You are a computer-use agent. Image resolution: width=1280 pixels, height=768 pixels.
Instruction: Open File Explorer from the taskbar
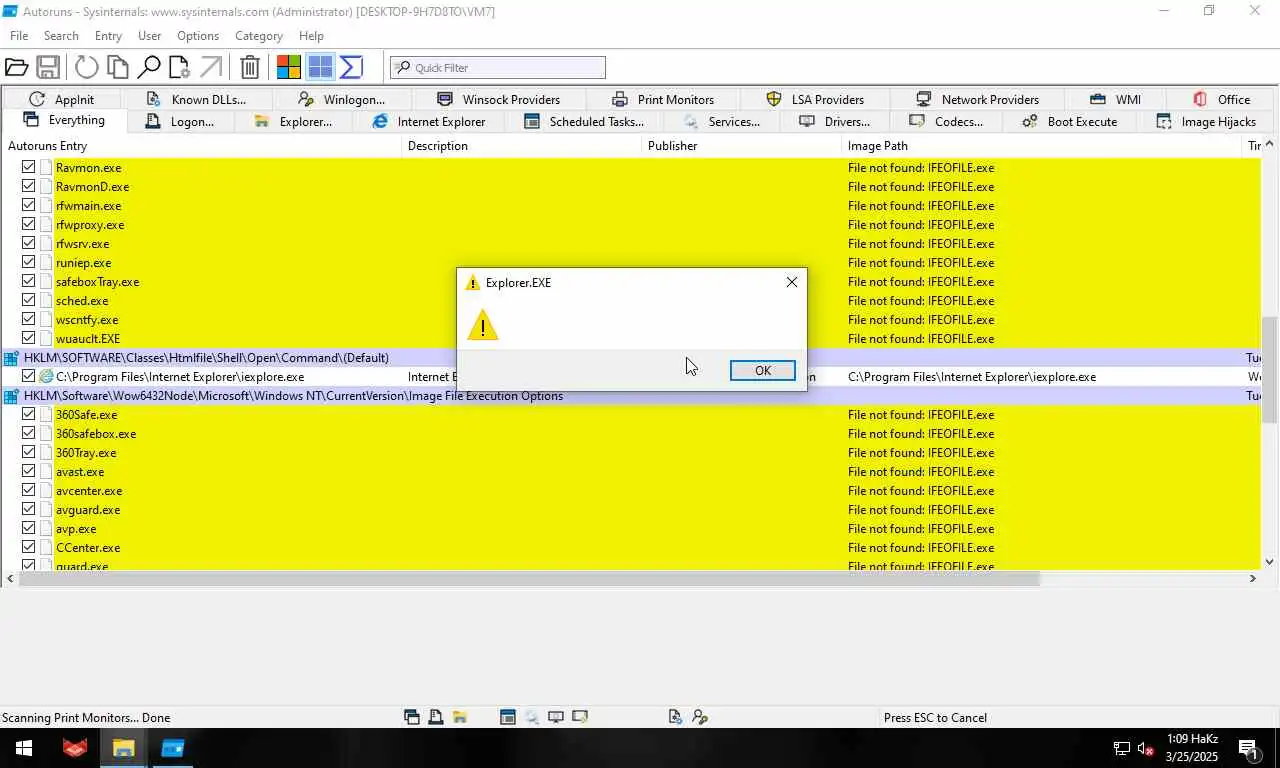[123, 748]
